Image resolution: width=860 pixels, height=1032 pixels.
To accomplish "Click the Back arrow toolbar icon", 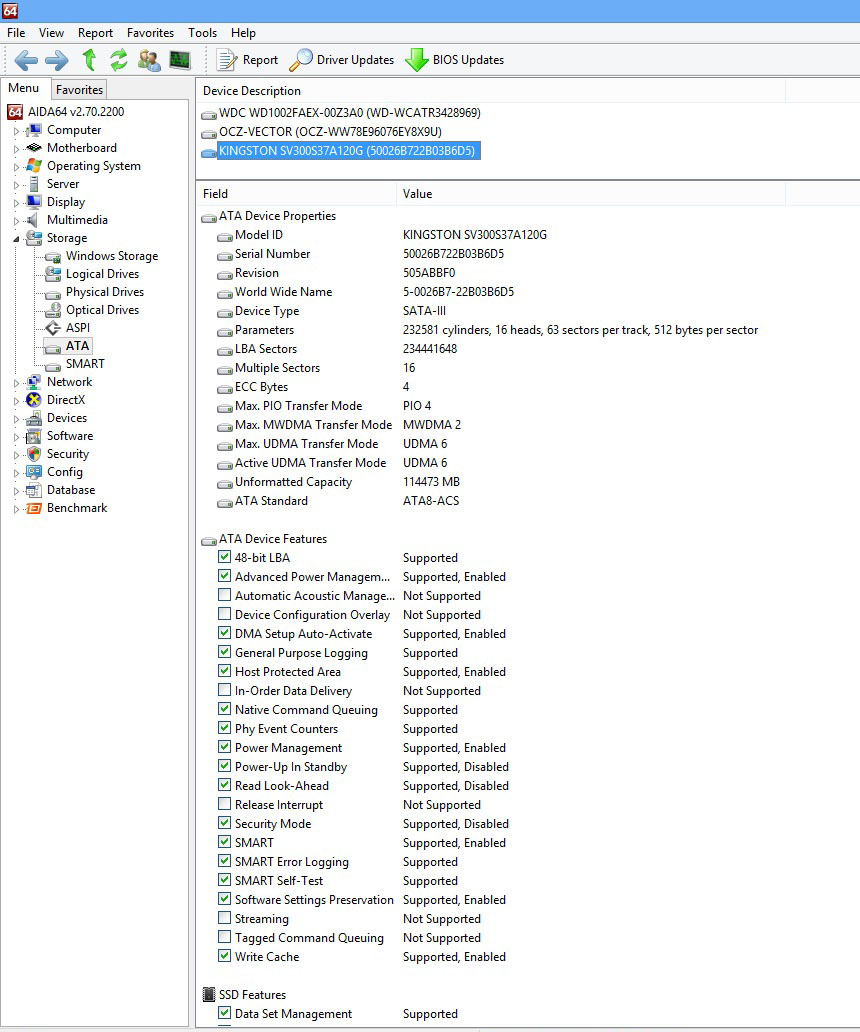I will coord(26,60).
